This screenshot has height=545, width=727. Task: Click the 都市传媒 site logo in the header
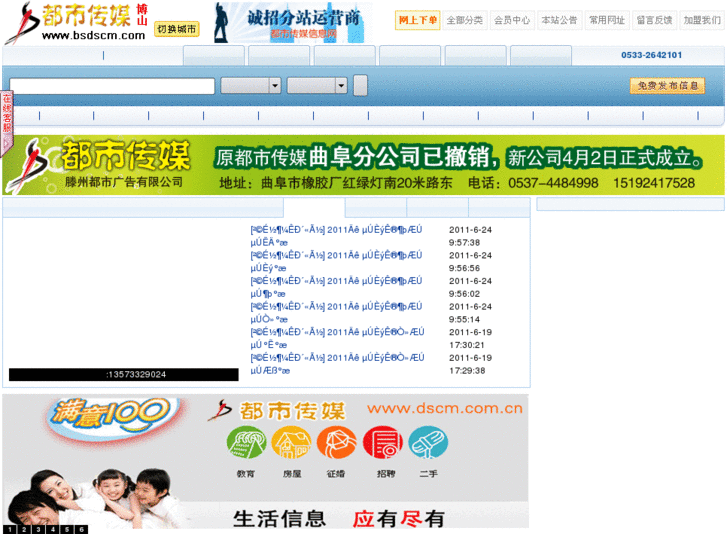(77, 22)
